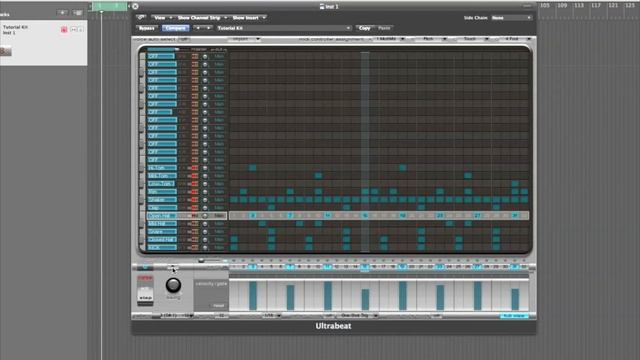The image size is (640, 360).
Task: Open Pitch controller assignment dropdown
Action: (432, 39)
